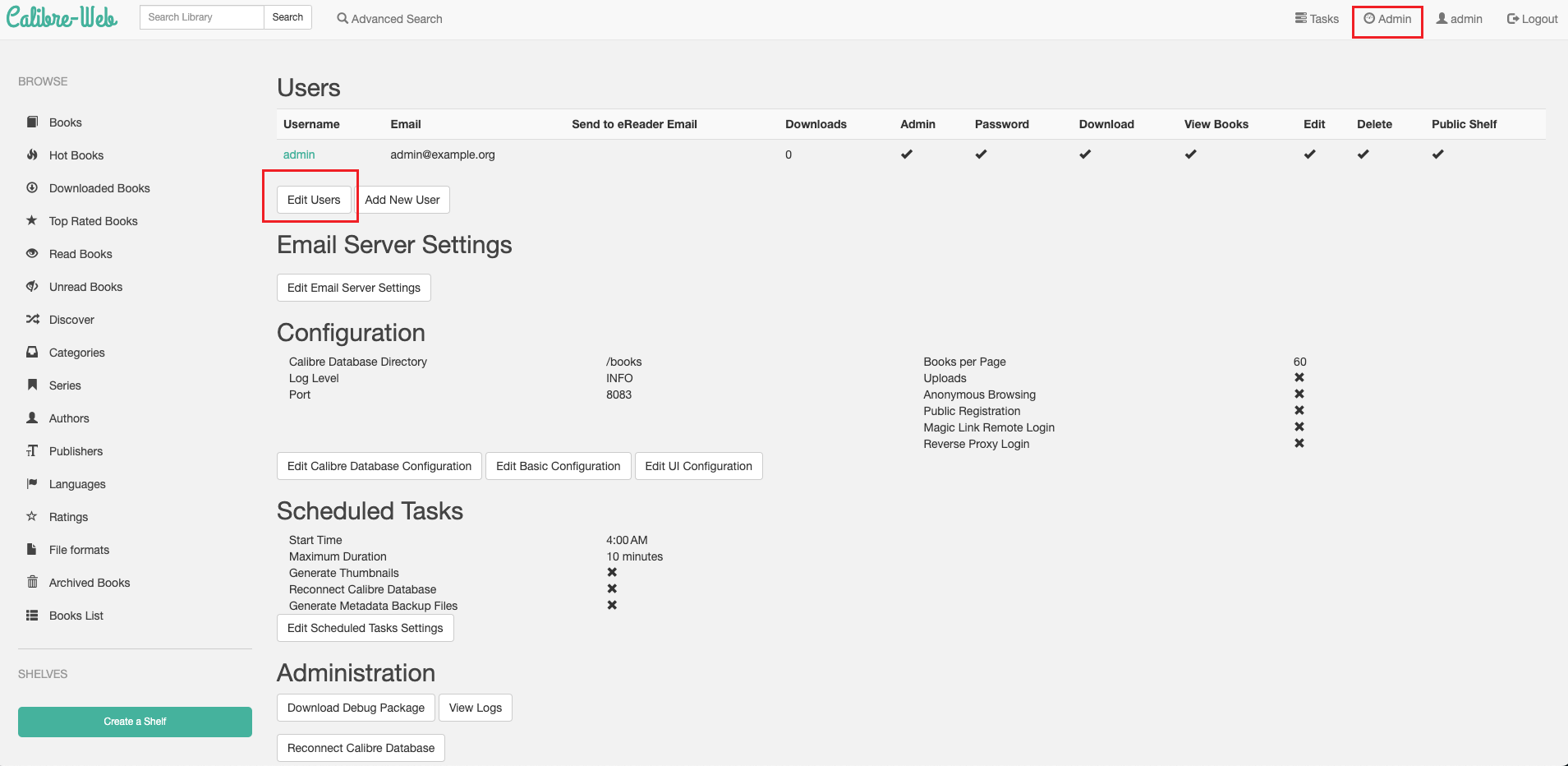Click the Discover shuffle icon
This screenshot has height=766, width=1568.
tap(32, 319)
